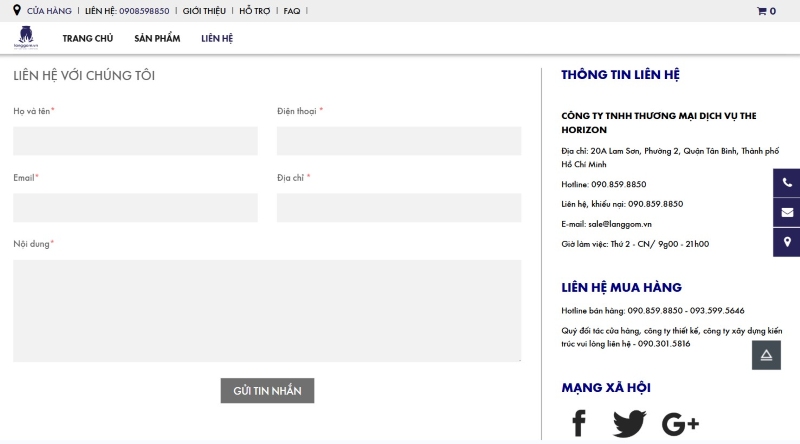Click the floating map location icon
Screen dimensions: 800x444
[x=787, y=242]
